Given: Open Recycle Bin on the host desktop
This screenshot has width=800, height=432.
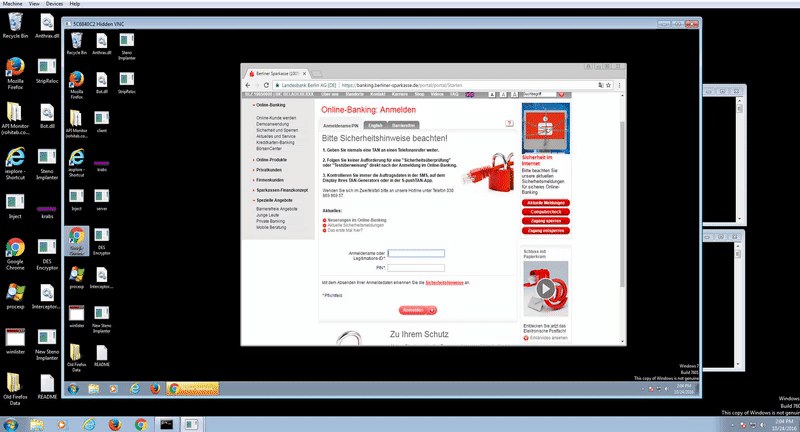Looking at the screenshot, I should (x=15, y=26).
